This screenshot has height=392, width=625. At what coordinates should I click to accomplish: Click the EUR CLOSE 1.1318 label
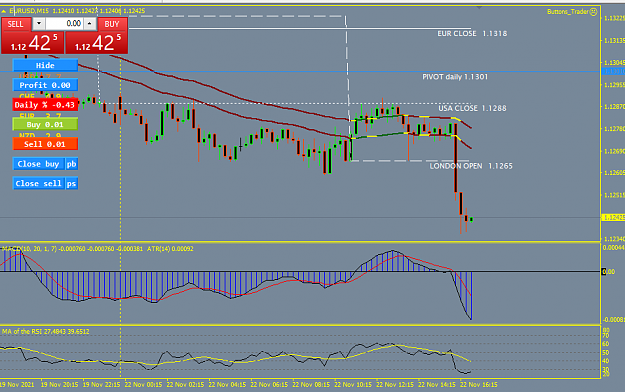coord(472,33)
